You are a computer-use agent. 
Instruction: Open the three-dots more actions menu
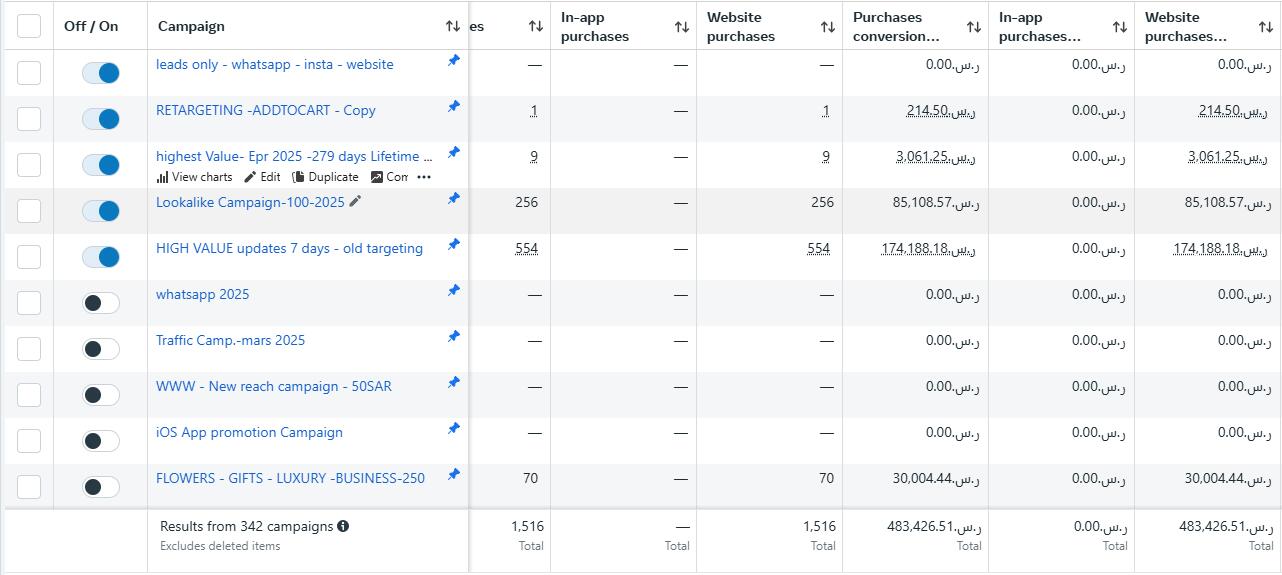click(x=424, y=177)
